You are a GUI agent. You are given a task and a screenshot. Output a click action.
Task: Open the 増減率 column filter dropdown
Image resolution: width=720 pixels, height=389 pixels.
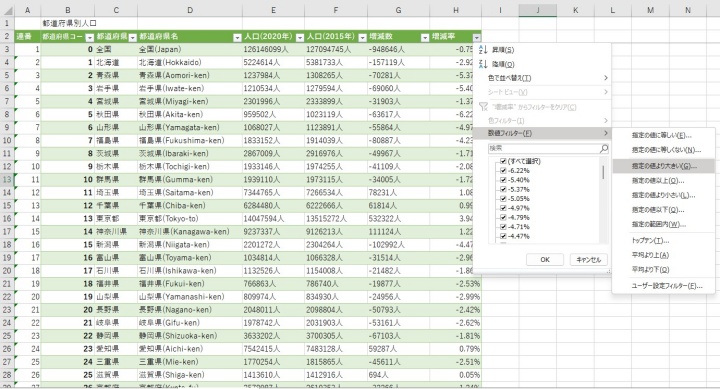click(477, 38)
